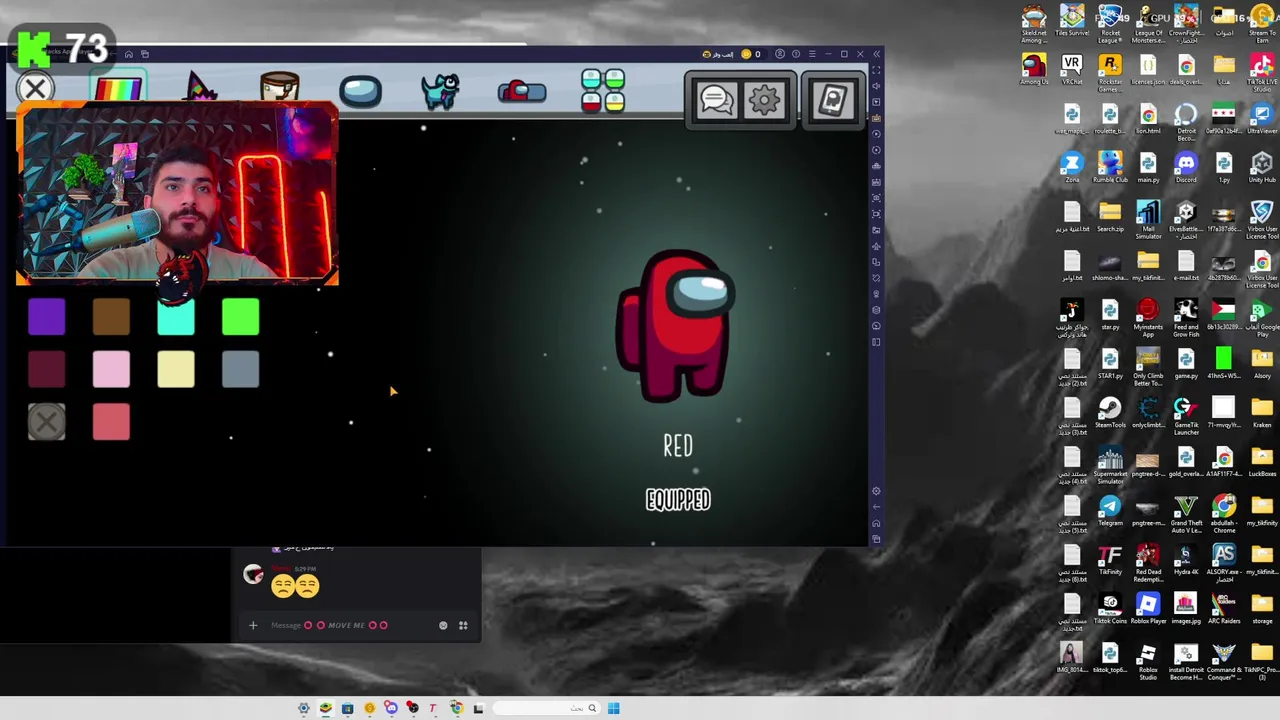This screenshot has height=720, width=1280.
Task: Open Among Us settings gear
Action: tap(765, 100)
